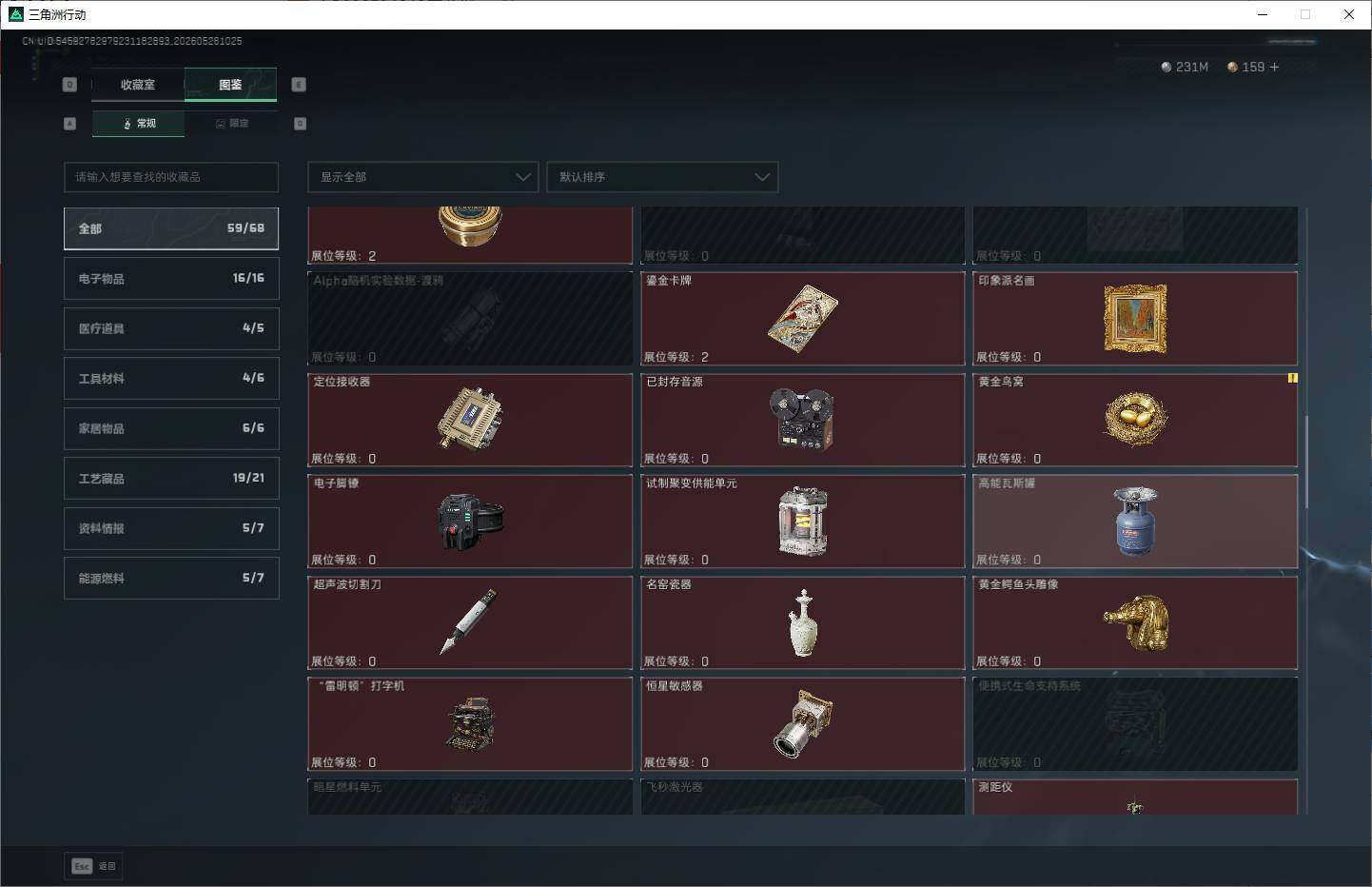Open the "雷明顿"打字机 typewriter icon

click(x=471, y=723)
